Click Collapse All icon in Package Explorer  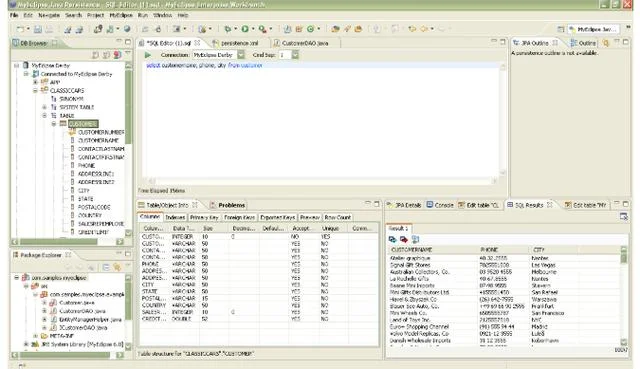106,267
